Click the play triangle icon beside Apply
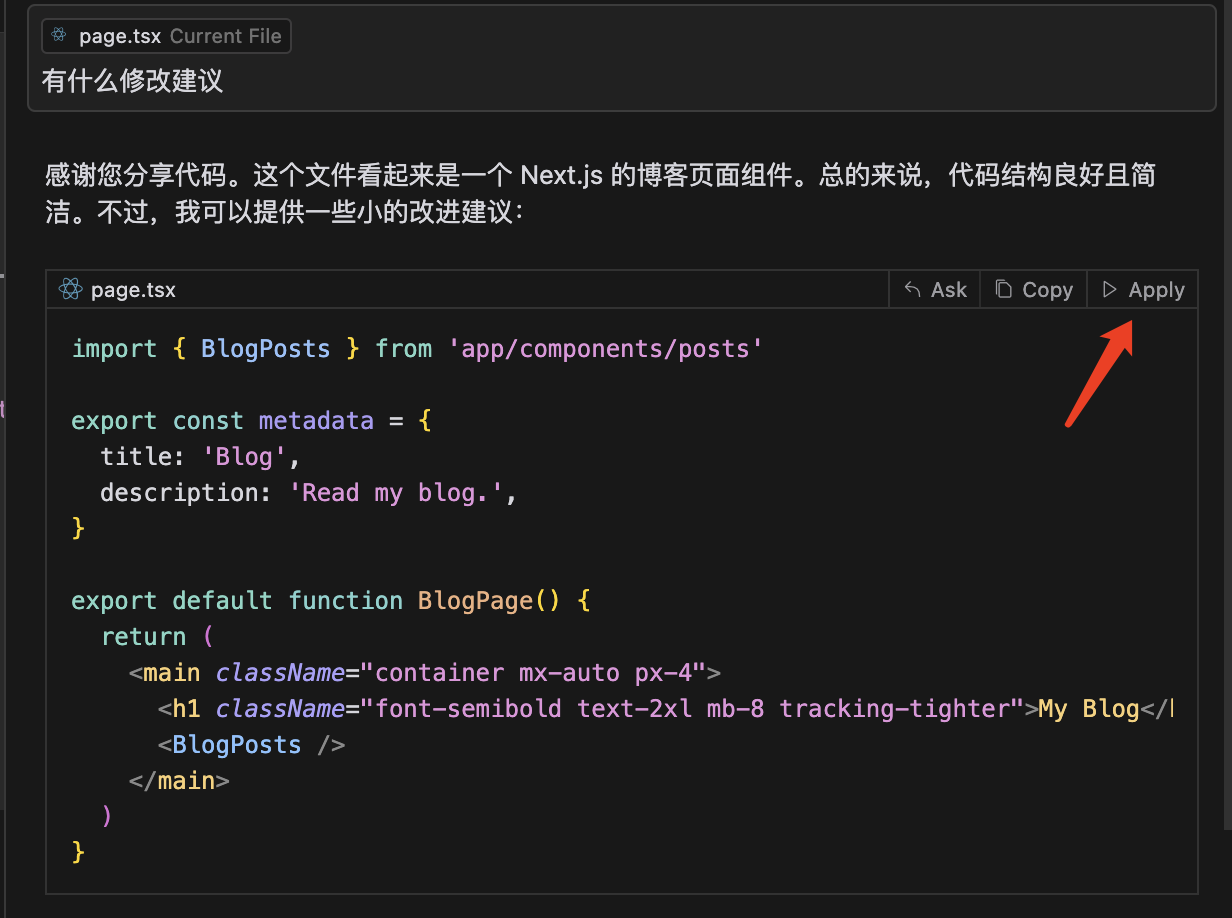The height and width of the screenshot is (918, 1232). point(1109,290)
